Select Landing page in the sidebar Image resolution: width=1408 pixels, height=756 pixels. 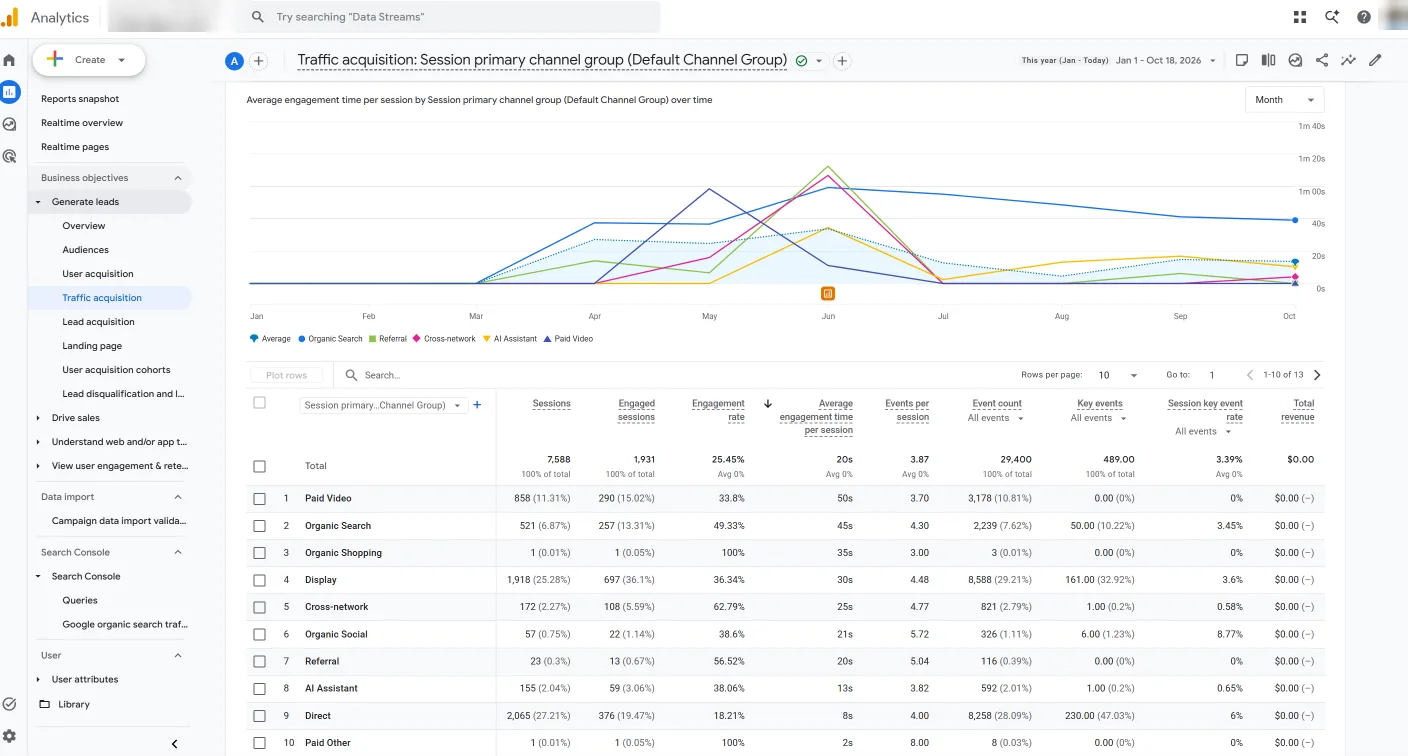pyautogui.click(x=92, y=346)
